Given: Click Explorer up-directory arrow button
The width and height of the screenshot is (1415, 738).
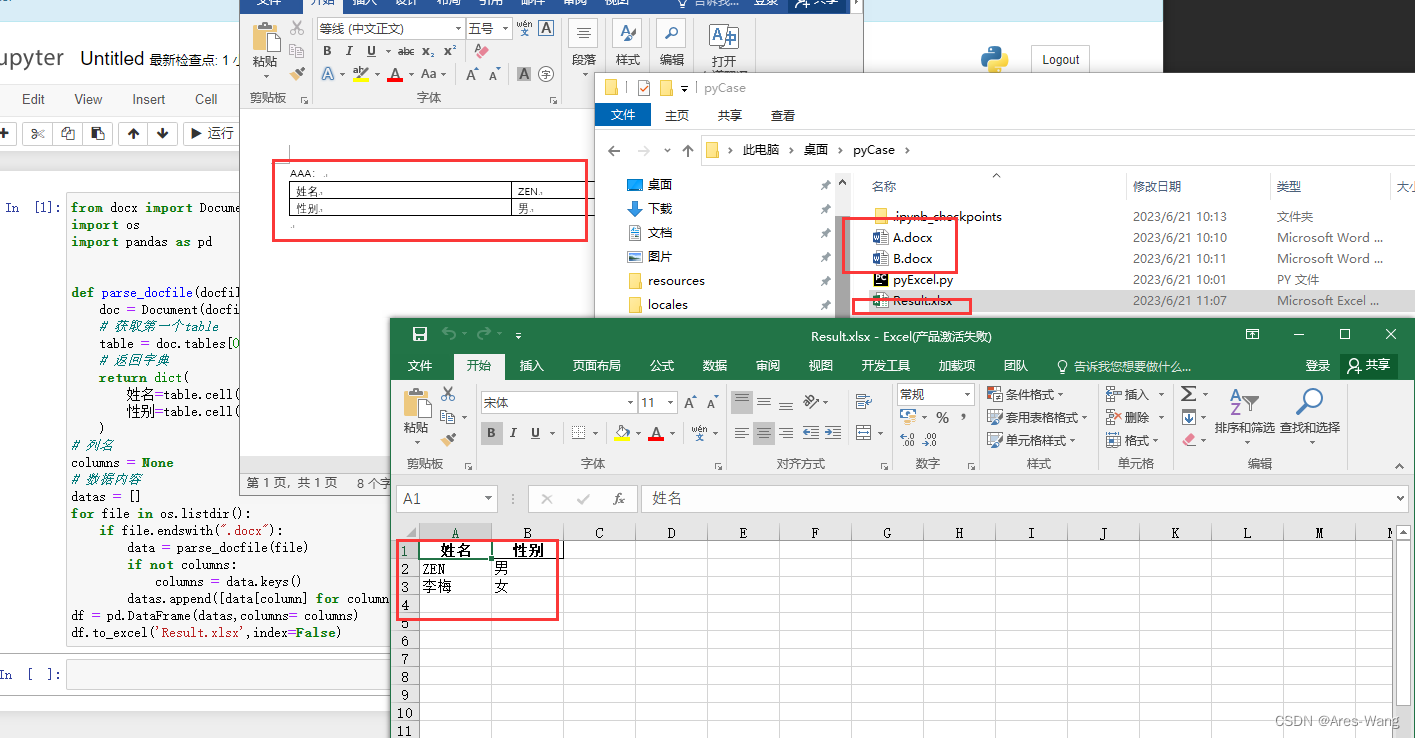Looking at the screenshot, I should pos(688,151).
